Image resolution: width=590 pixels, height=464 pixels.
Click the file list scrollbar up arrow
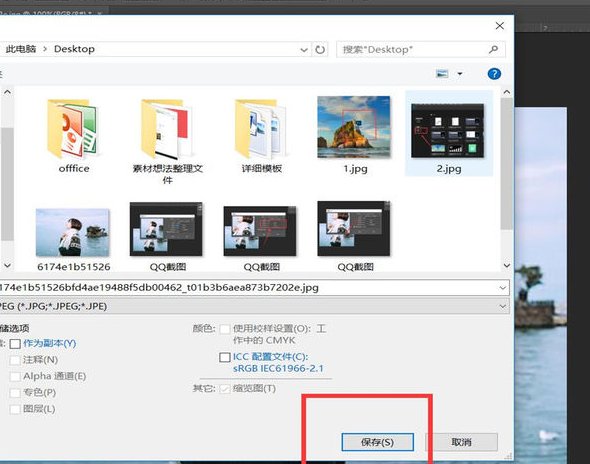point(507,92)
